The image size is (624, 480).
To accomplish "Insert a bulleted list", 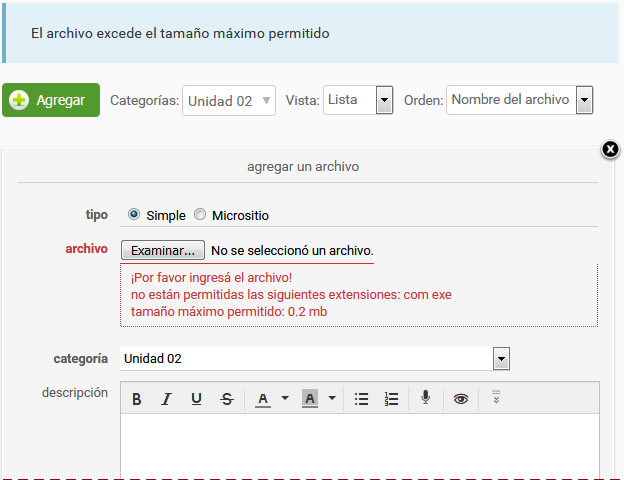I will click(x=362, y=399).
